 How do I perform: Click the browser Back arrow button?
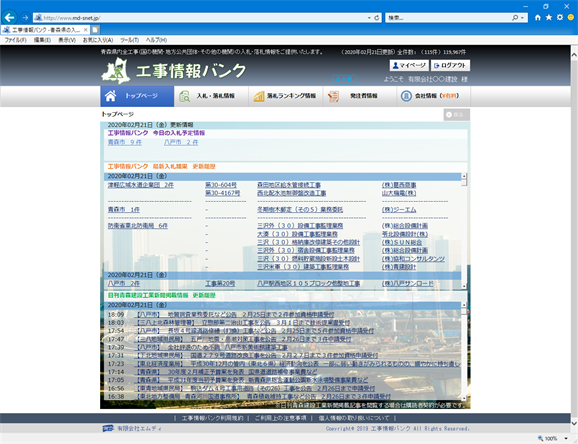(10, 17)
